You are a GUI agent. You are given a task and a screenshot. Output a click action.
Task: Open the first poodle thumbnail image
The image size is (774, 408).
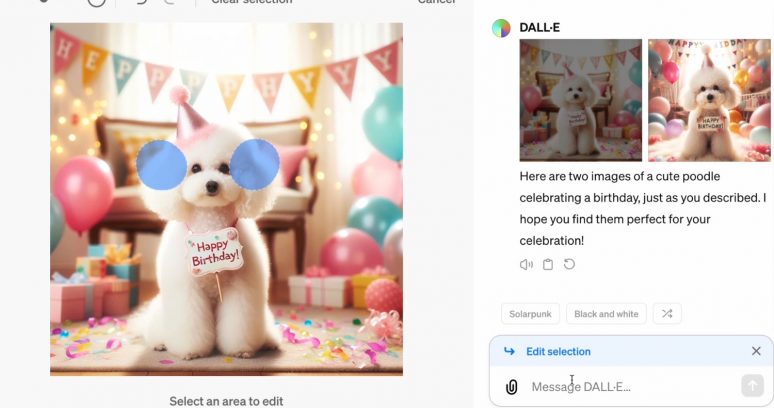tap(581, 100)
